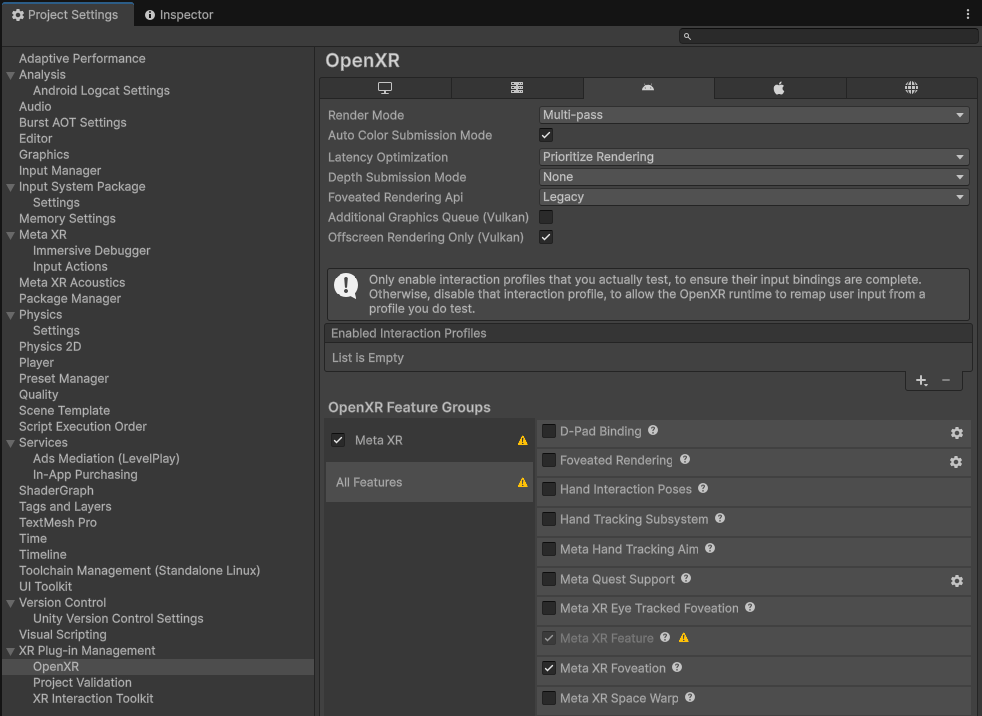Add an interaction profile with plus
The width and height of the screenshot is (982, 716).
point(921,380)
